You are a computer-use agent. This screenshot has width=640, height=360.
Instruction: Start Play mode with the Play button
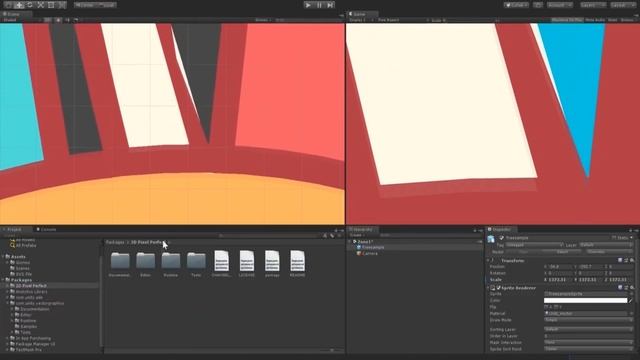coord(308,5)
